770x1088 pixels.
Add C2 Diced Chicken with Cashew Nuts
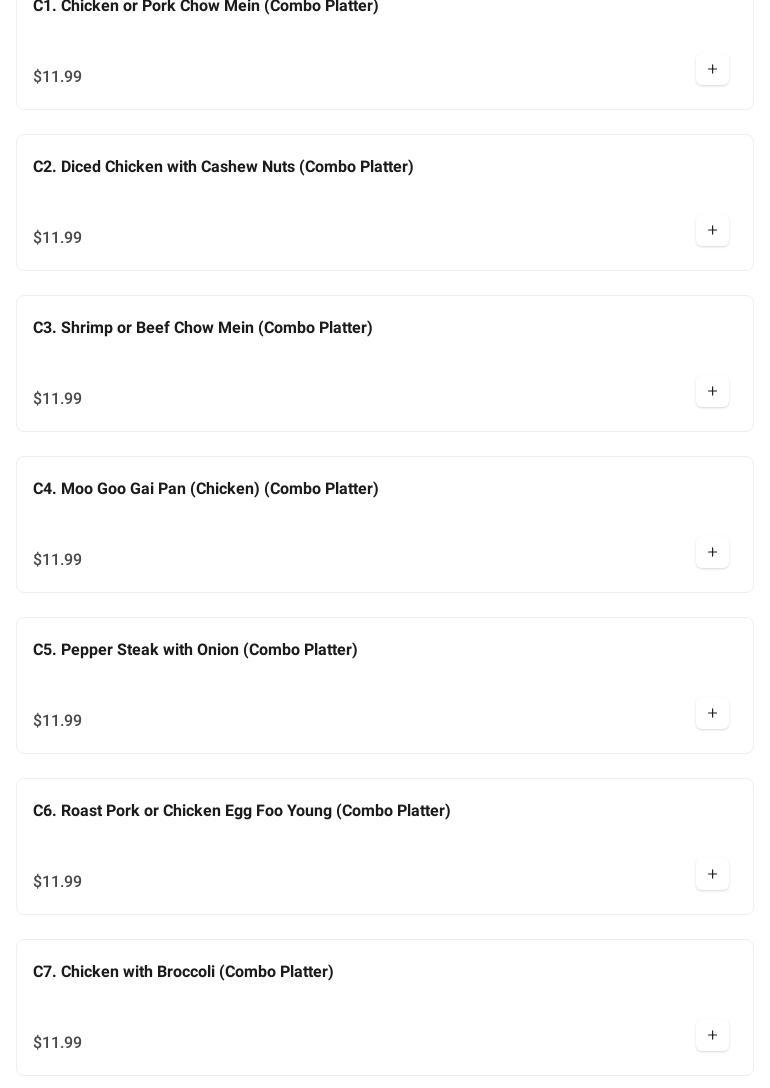[712, 231]
